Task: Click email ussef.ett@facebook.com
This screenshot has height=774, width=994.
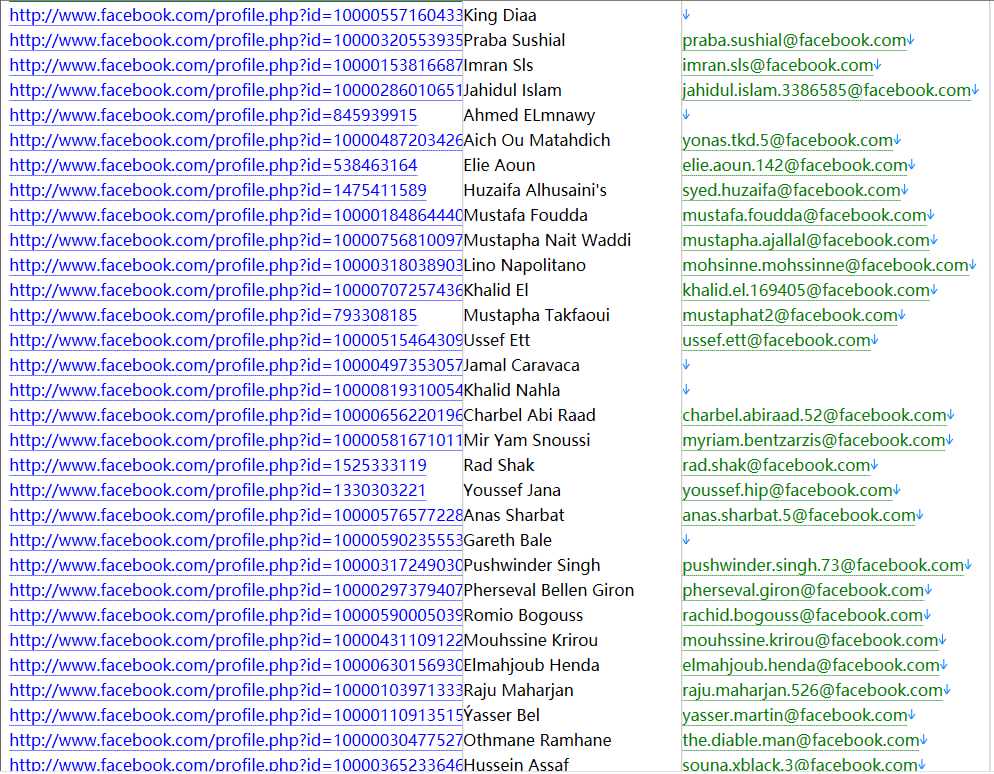Action: pyautogui.click(x=777, y=340)
